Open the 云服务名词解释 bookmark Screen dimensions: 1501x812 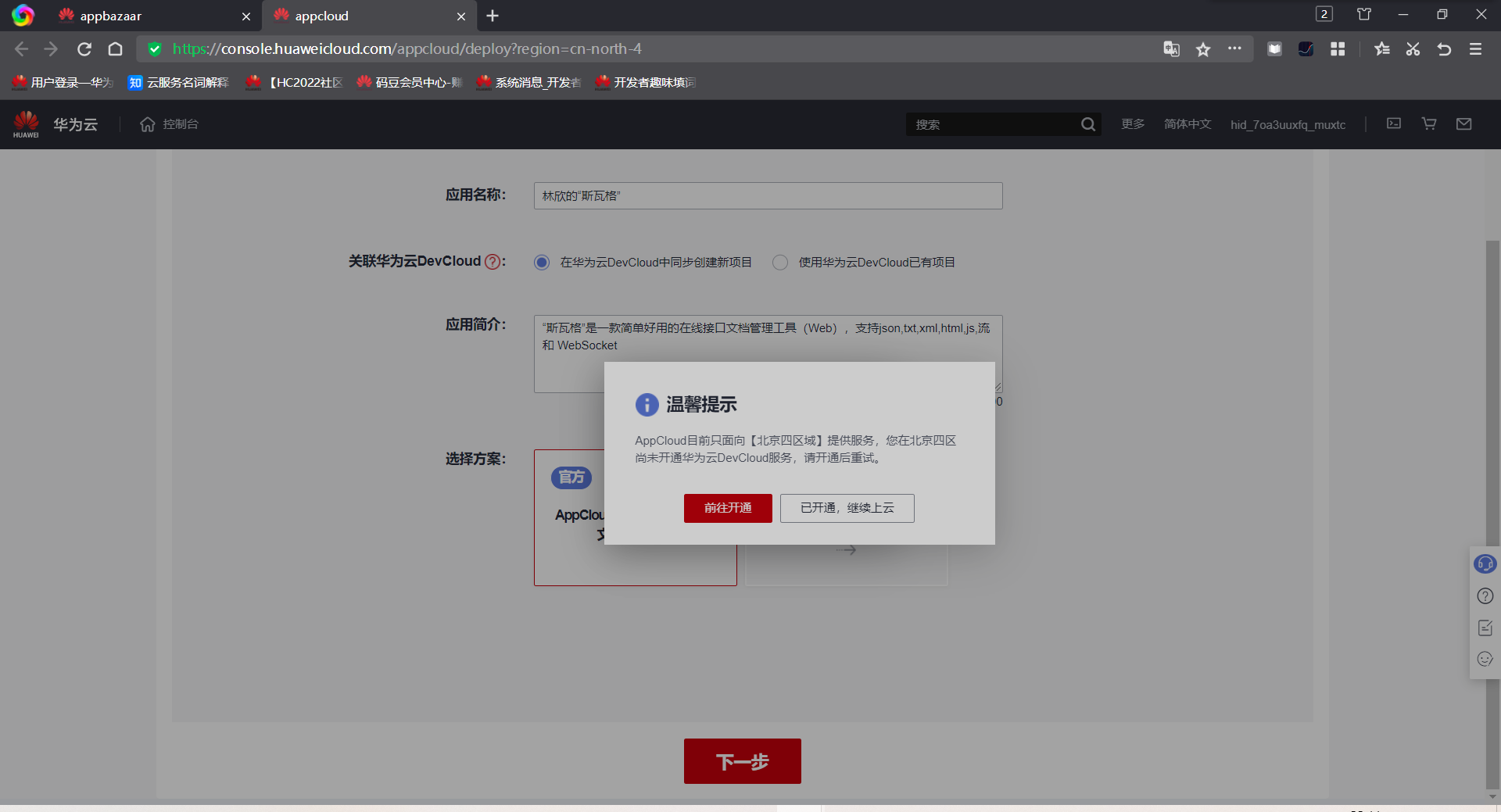[x=178, y=83]
